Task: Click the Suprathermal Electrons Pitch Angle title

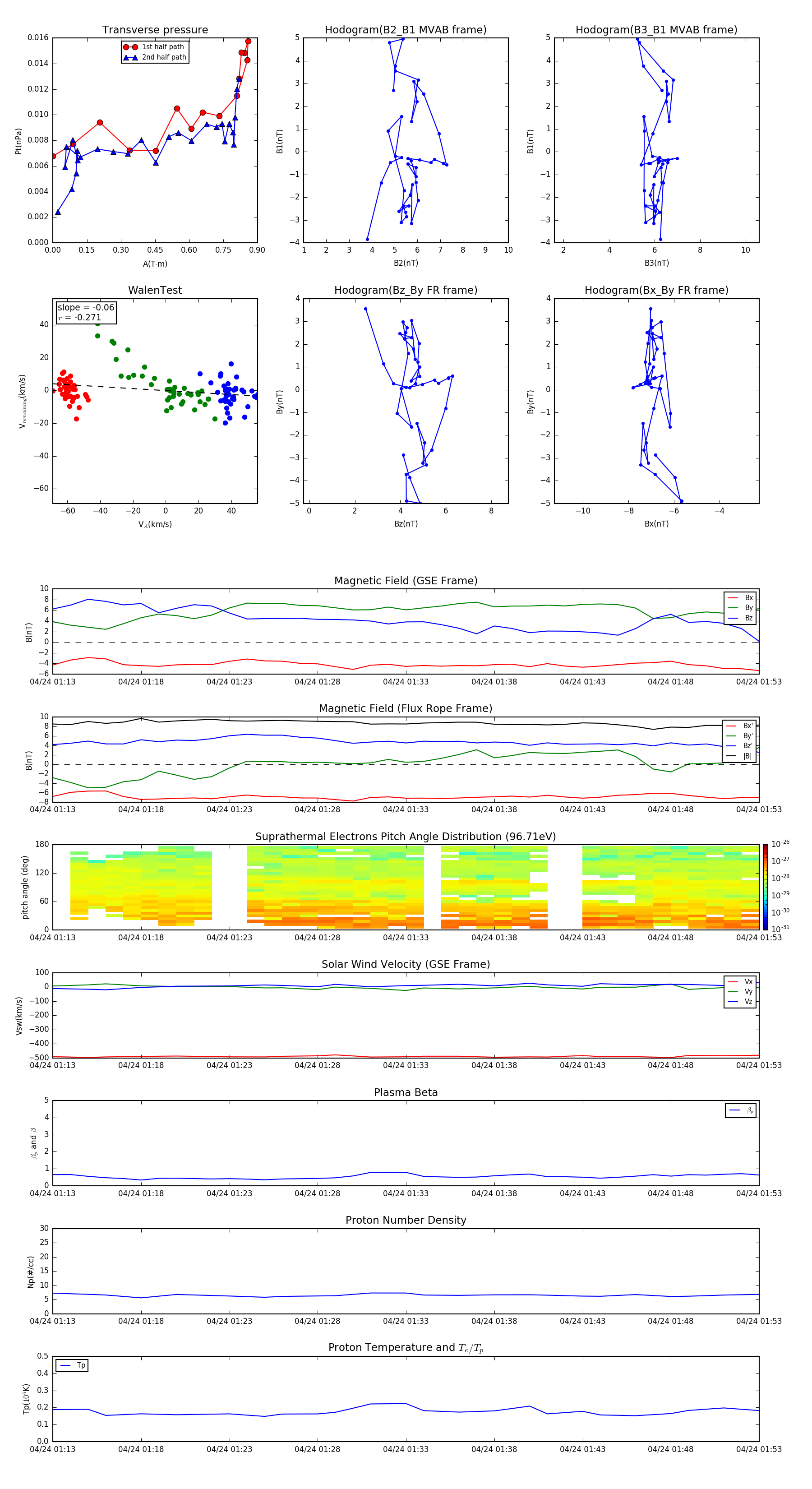Action: 406,837
